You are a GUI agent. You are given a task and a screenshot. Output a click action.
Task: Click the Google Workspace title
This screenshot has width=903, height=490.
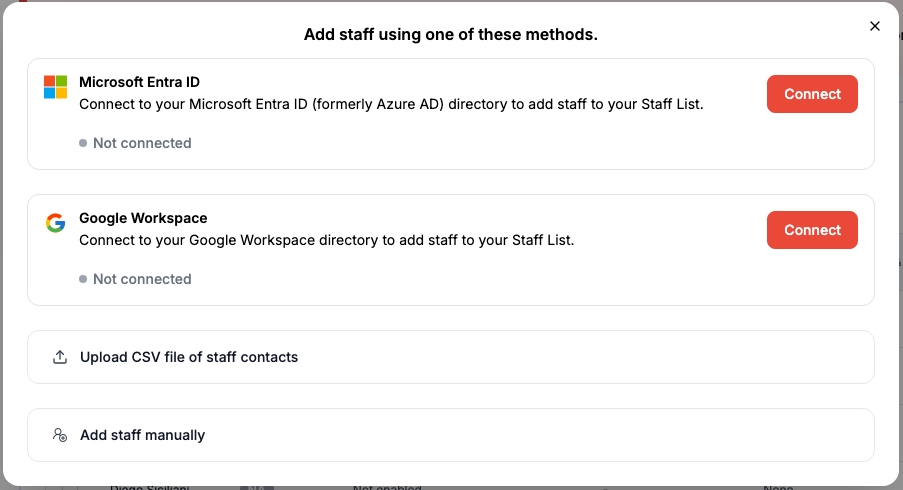[x=143, y=218]
